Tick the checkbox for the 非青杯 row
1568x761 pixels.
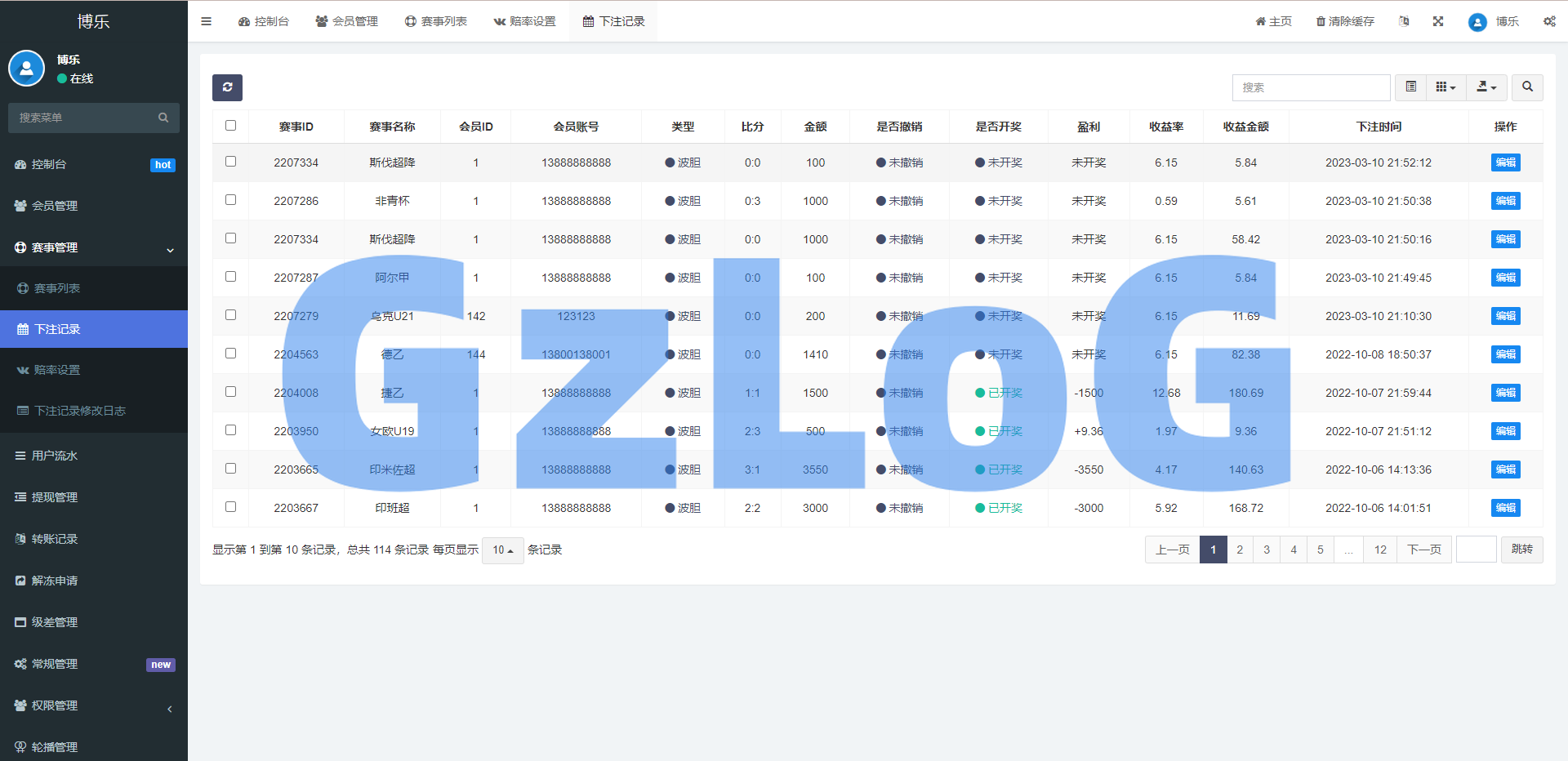[x=230, y=200]
